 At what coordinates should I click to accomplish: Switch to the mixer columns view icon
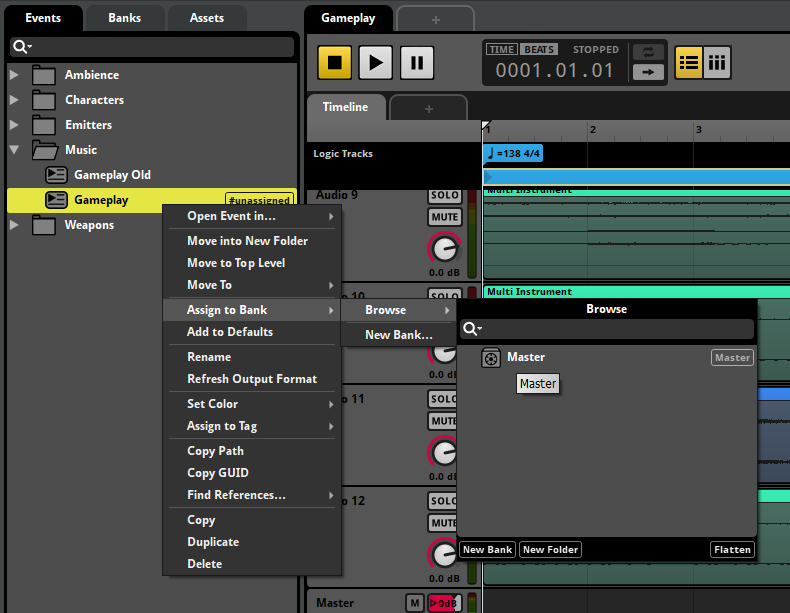[717, 62]
